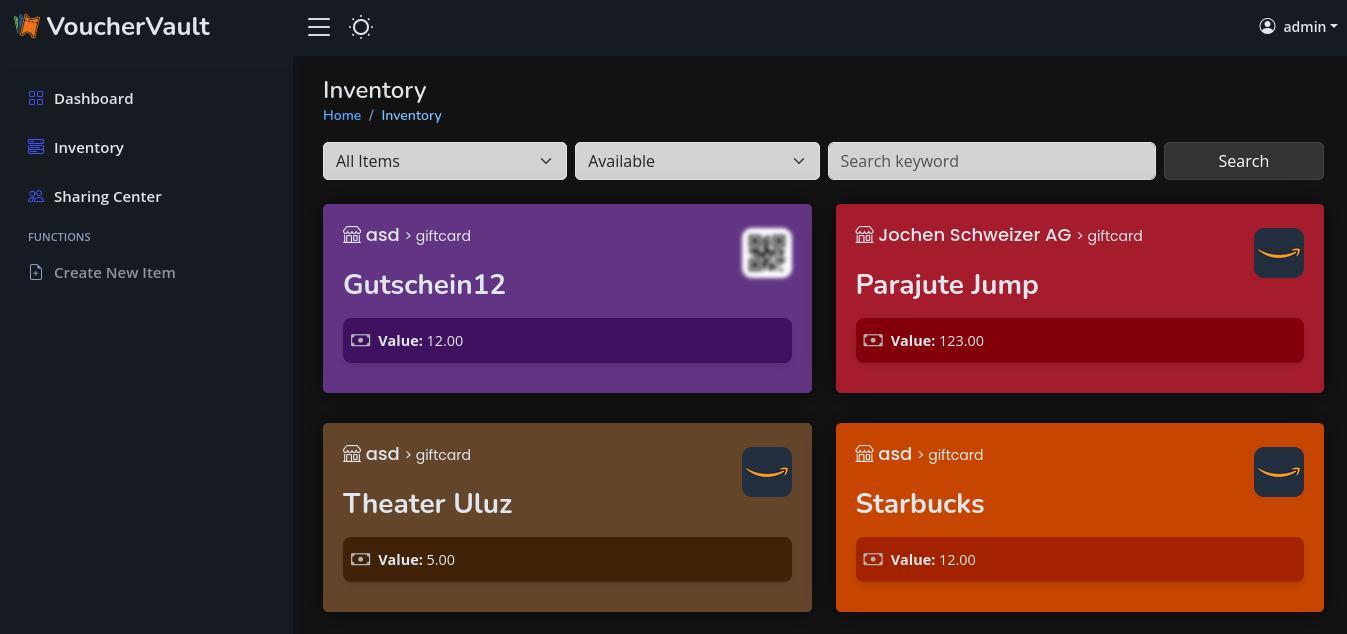Open the Gutschein12 item title

pyautogui.click(x=424, y=285)
